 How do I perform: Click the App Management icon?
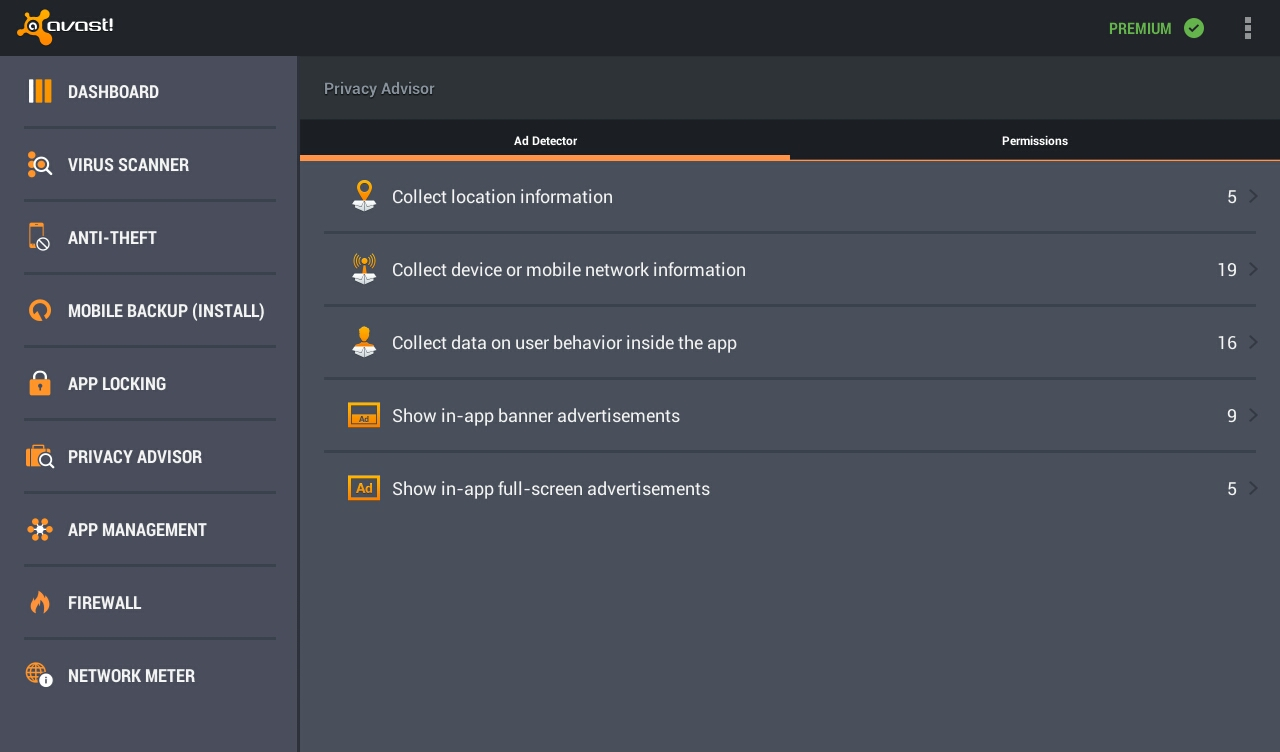point(40,529)
